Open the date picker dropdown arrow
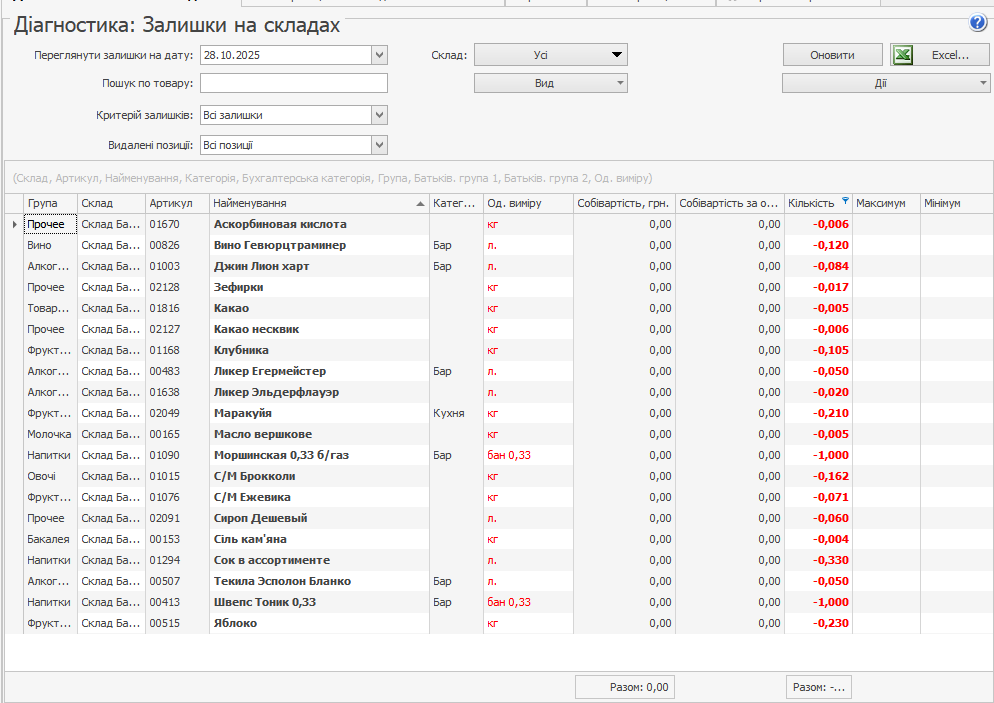The height and width of the screenshot is (703, 994). (379, 55)
